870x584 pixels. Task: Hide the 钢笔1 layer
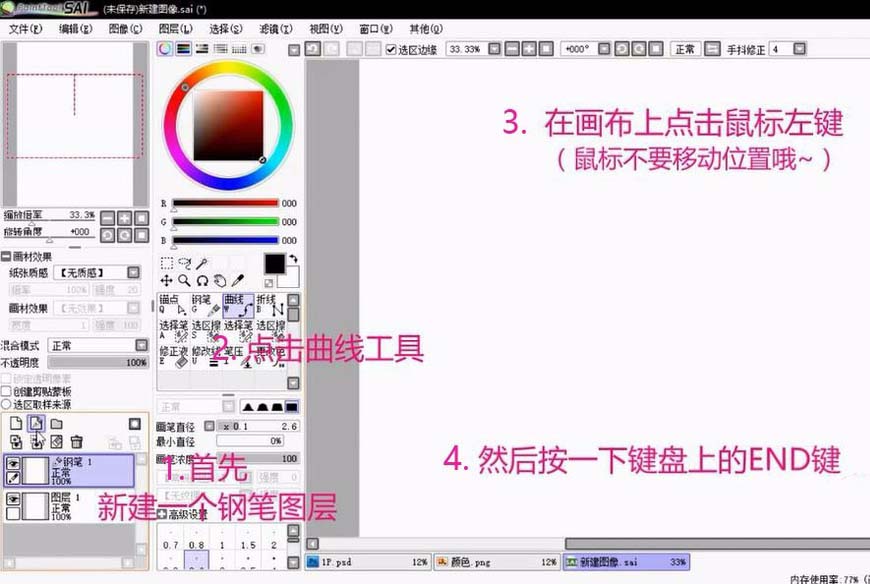(13, 463)
